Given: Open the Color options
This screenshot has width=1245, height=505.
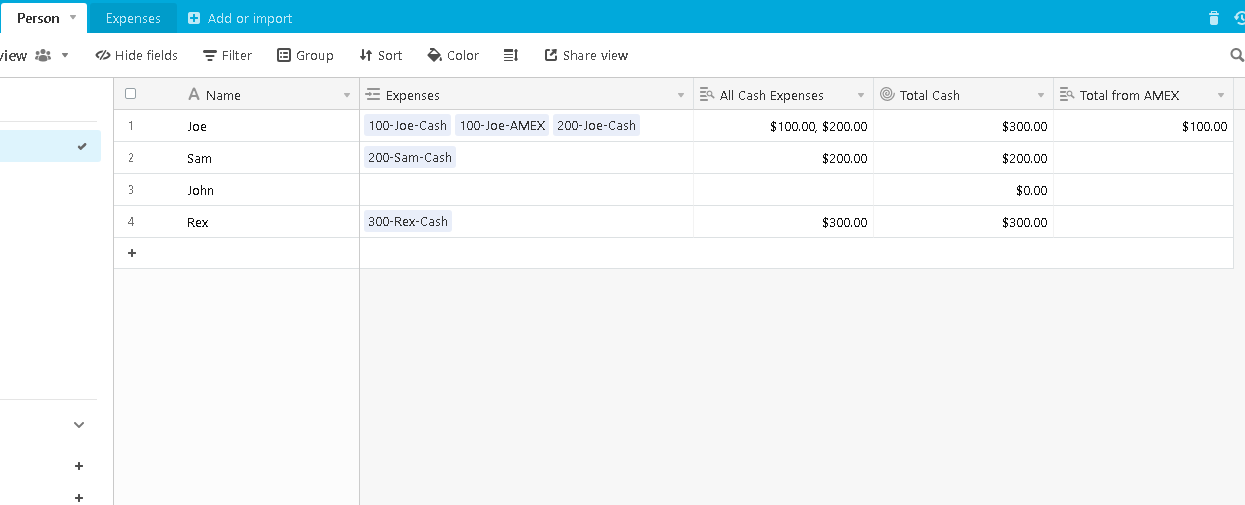Looking at the screenshot, I should tap(453, 55).
